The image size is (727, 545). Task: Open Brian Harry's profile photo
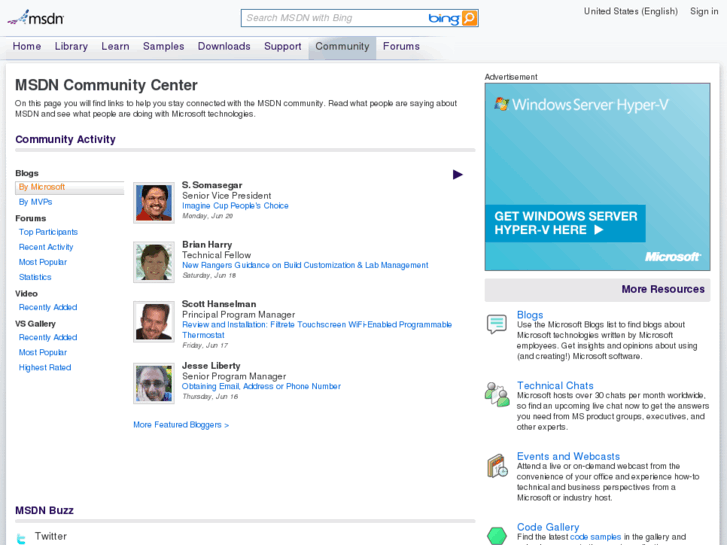coord(154,262)
